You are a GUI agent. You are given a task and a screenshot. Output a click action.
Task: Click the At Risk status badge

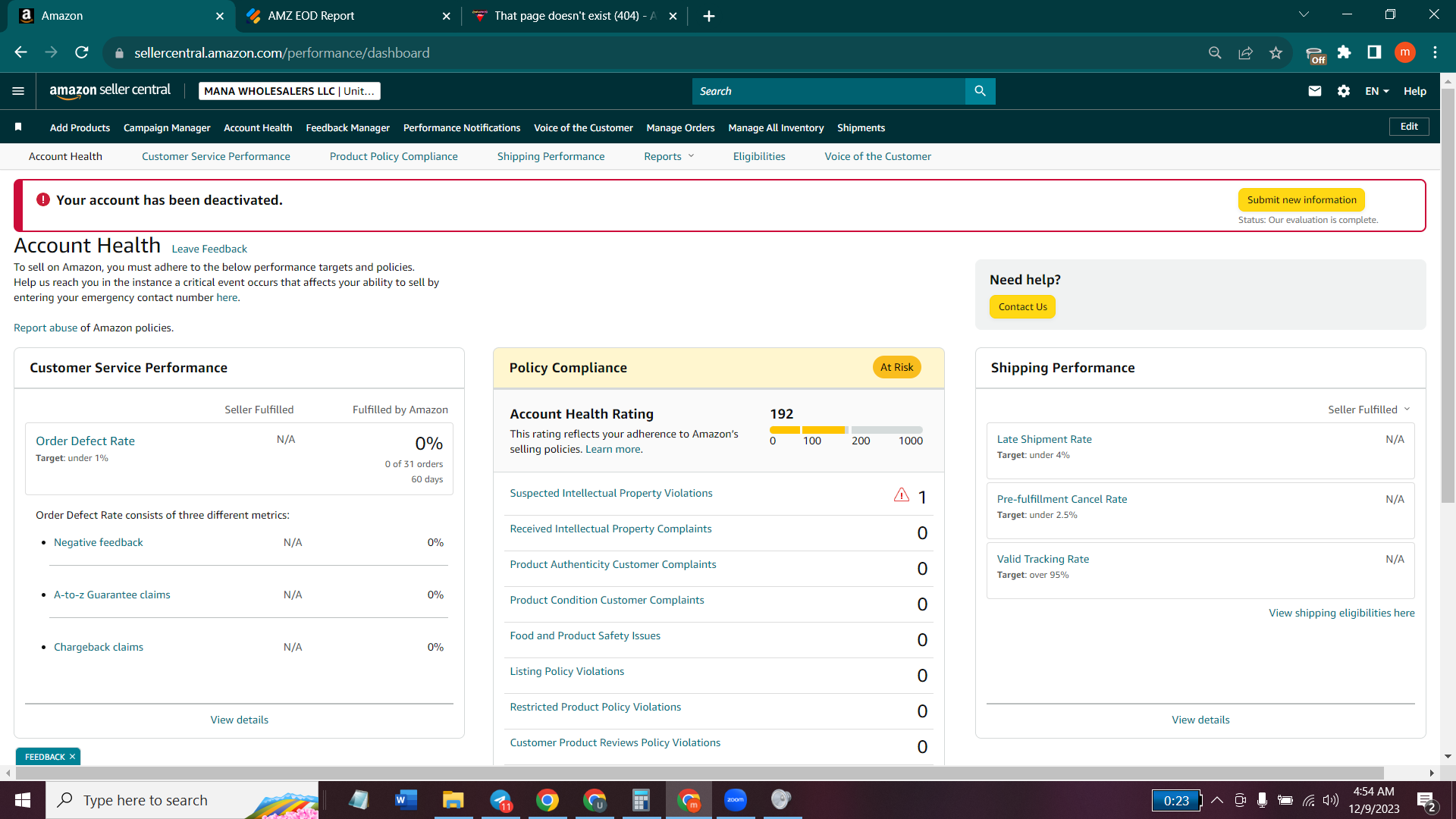tap(896, 367)
